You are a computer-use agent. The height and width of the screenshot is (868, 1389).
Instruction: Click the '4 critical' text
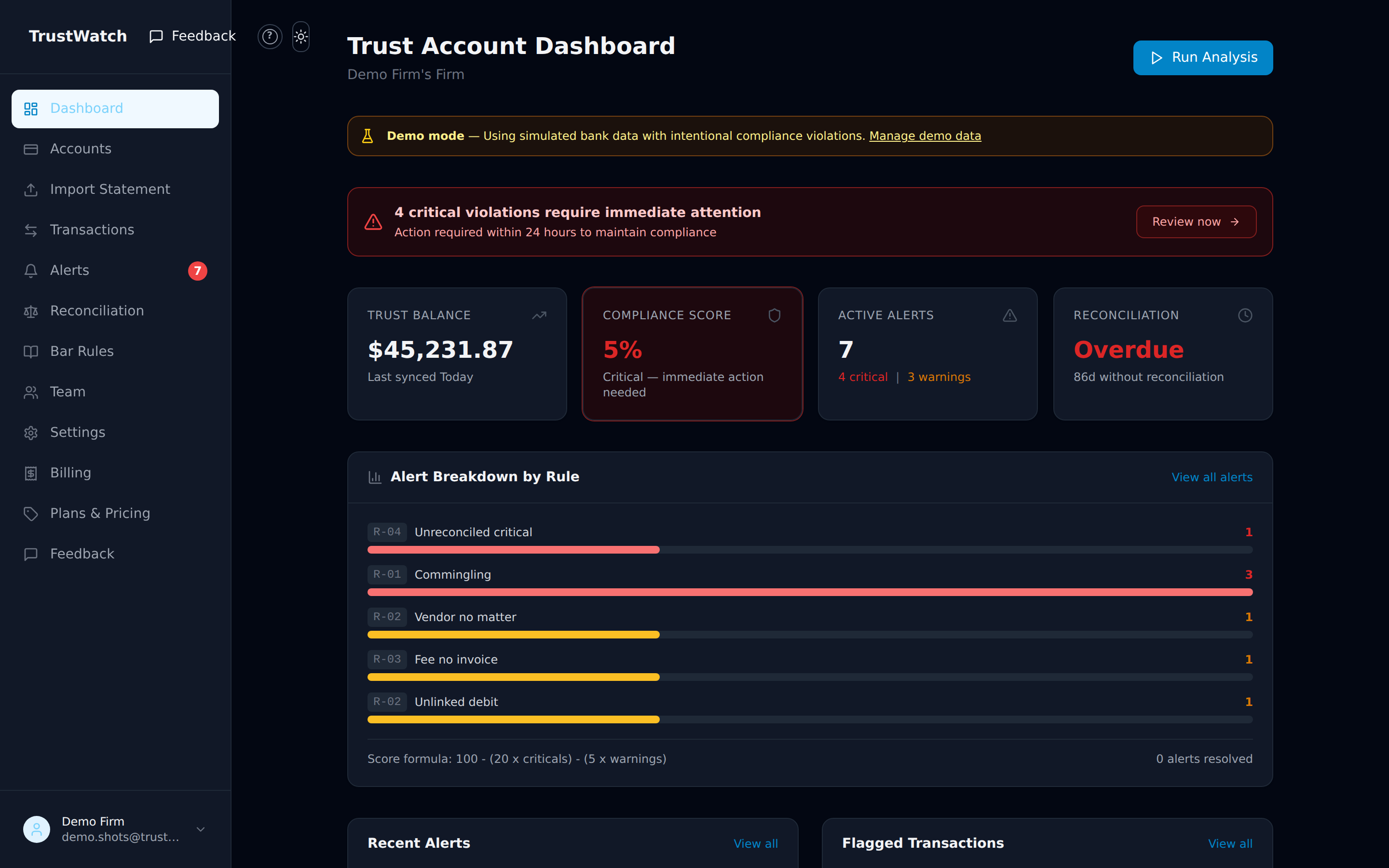click(x=863, y=377)
